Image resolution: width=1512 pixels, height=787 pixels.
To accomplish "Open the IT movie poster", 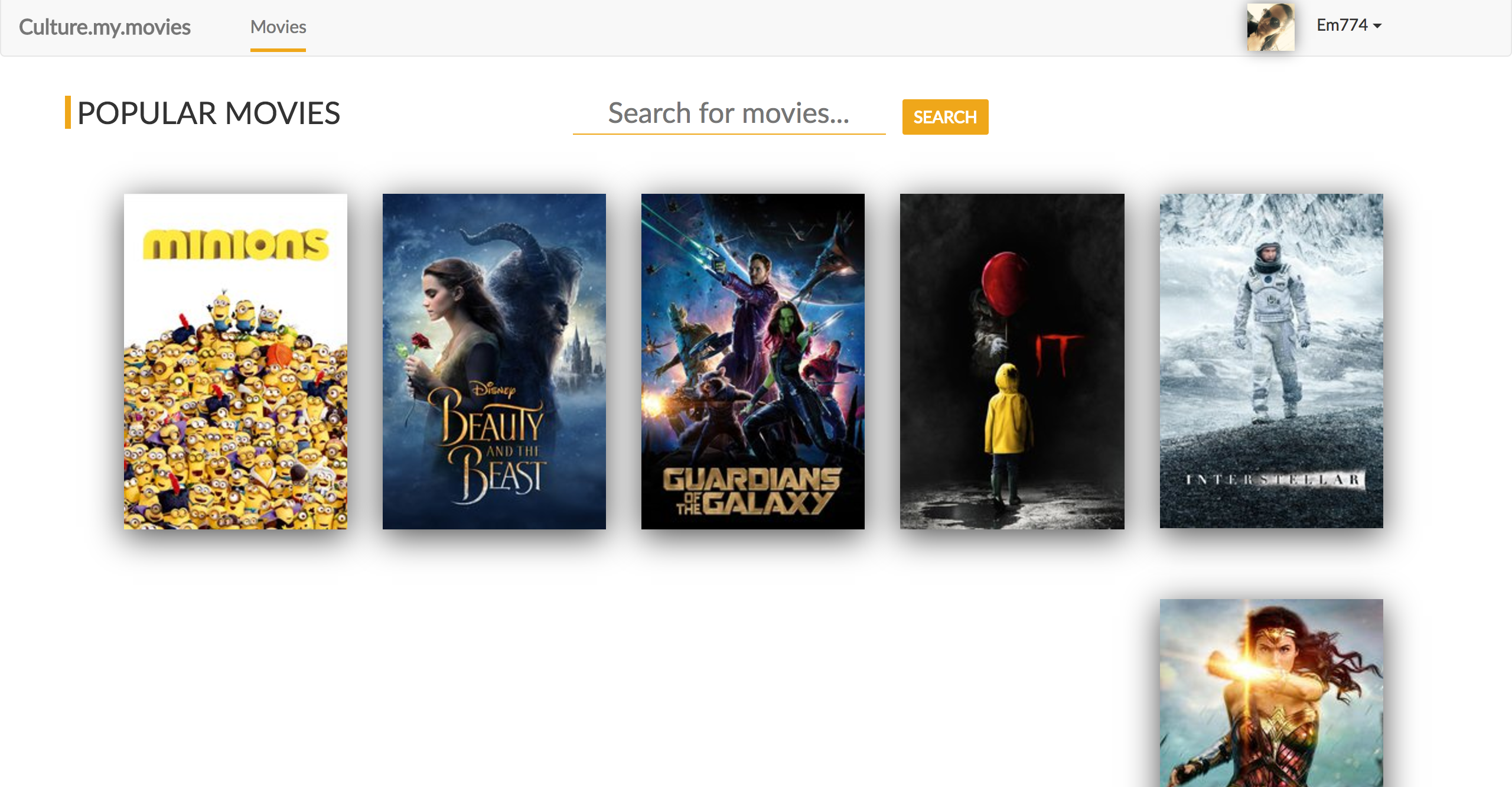I will point(1012,361).
